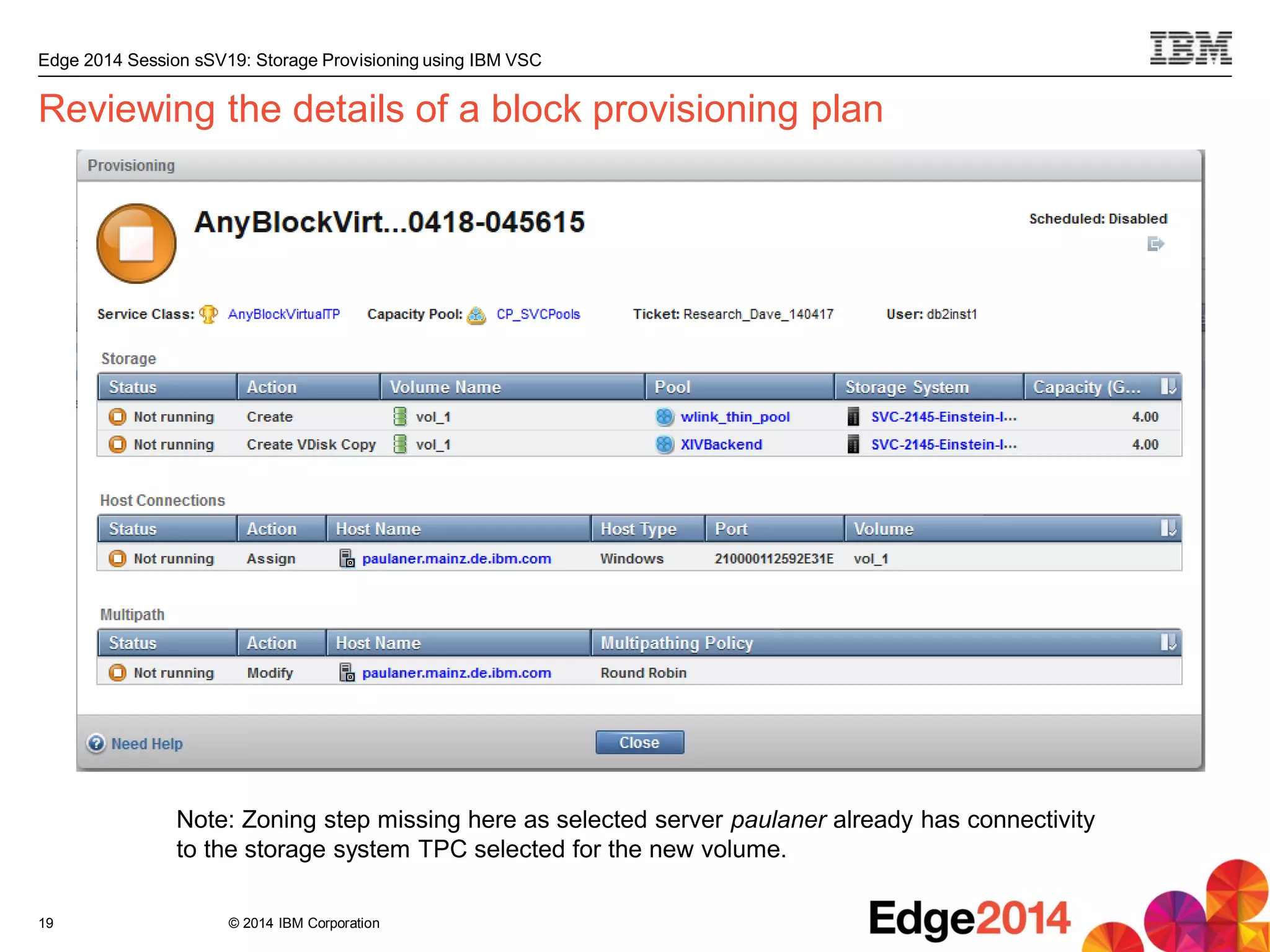Click host icon in Modify row
This screenshot has height=952, width=1270.
click(x=347, y=672)
